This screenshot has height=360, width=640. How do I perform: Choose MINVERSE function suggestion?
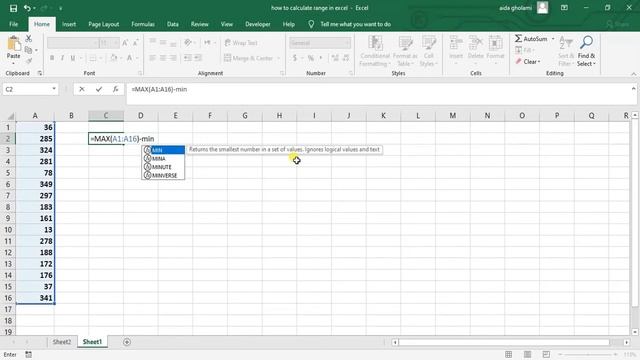[x=163, y=175]
